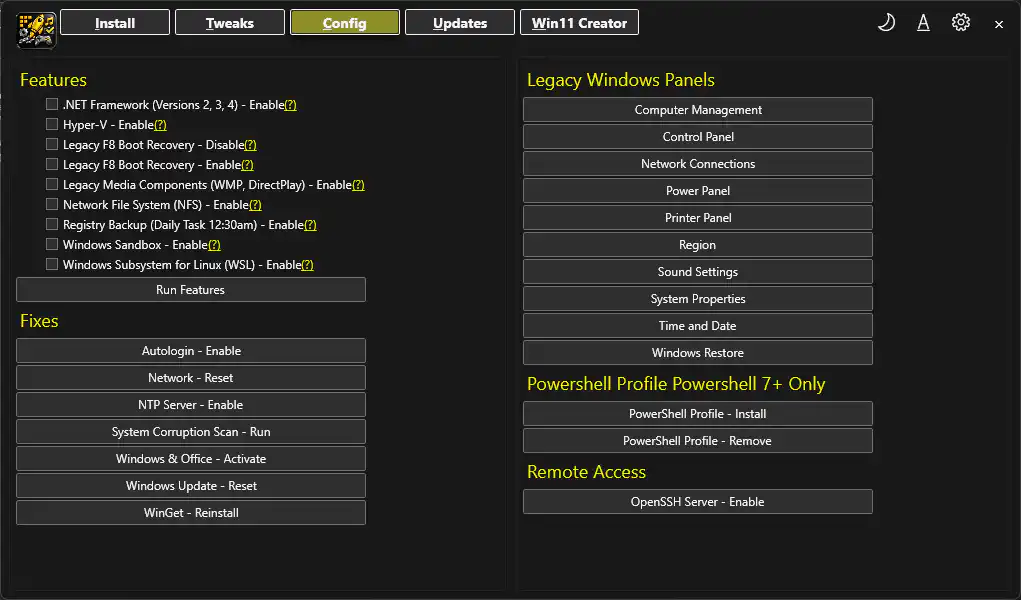Click Autologin - Enable button
This screenshot has width=1021, height=600.
tap(191, 350)
